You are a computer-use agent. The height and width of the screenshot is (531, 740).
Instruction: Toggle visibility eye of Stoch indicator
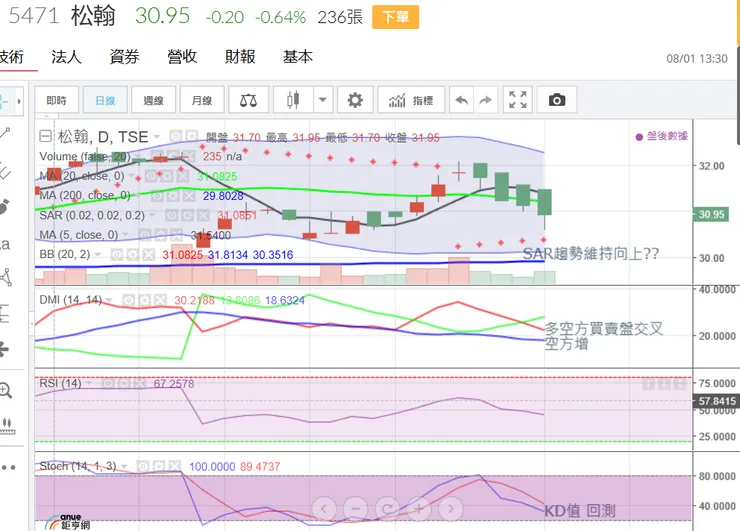point(143,466)
